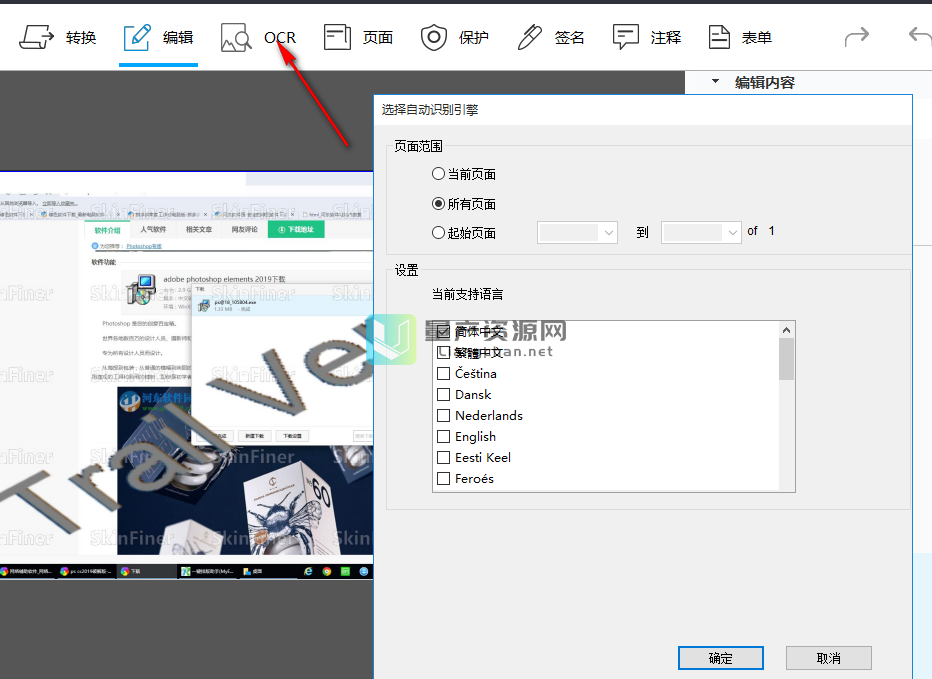Click the 保护 (Protect) shield icon
932x679 pixels.
434,37
